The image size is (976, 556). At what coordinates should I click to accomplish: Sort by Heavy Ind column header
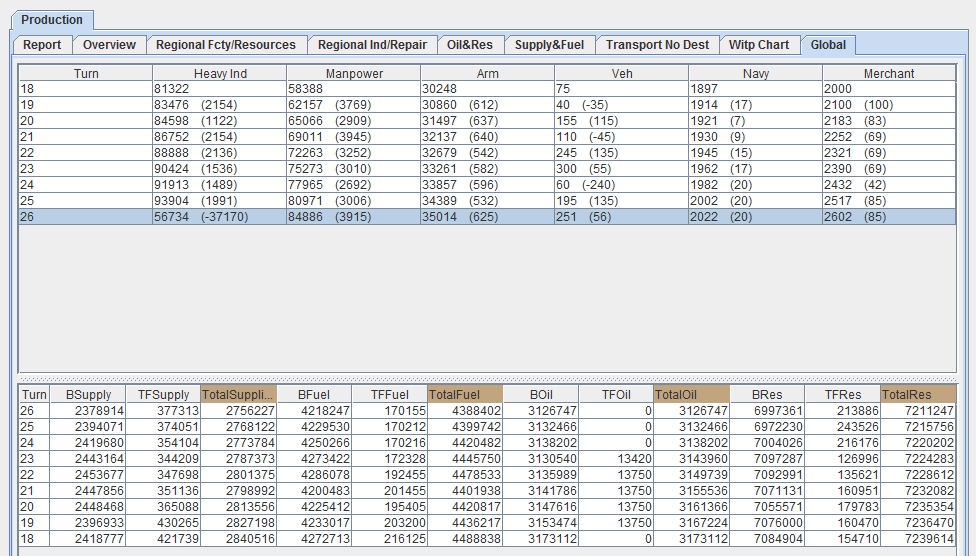coord(220,73)
